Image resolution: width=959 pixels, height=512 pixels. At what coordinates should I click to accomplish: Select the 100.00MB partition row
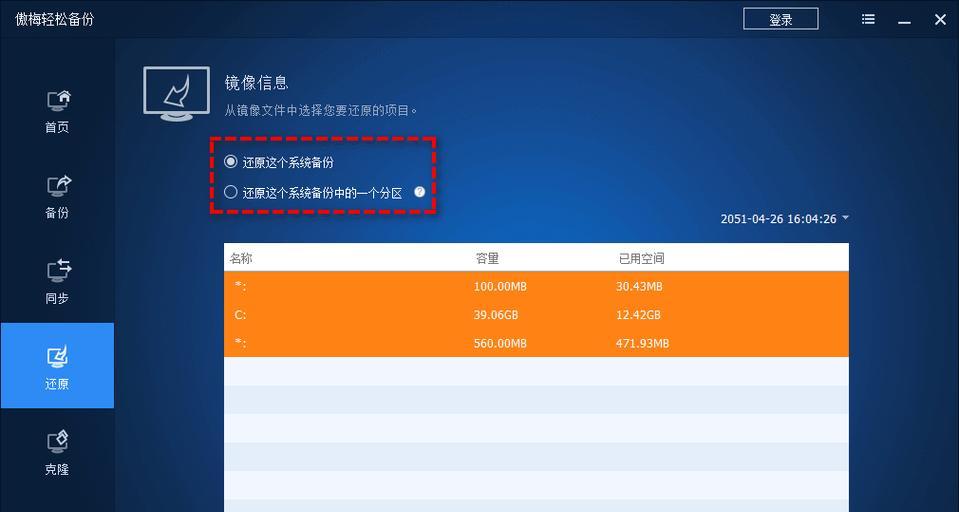tap(536, 286)
